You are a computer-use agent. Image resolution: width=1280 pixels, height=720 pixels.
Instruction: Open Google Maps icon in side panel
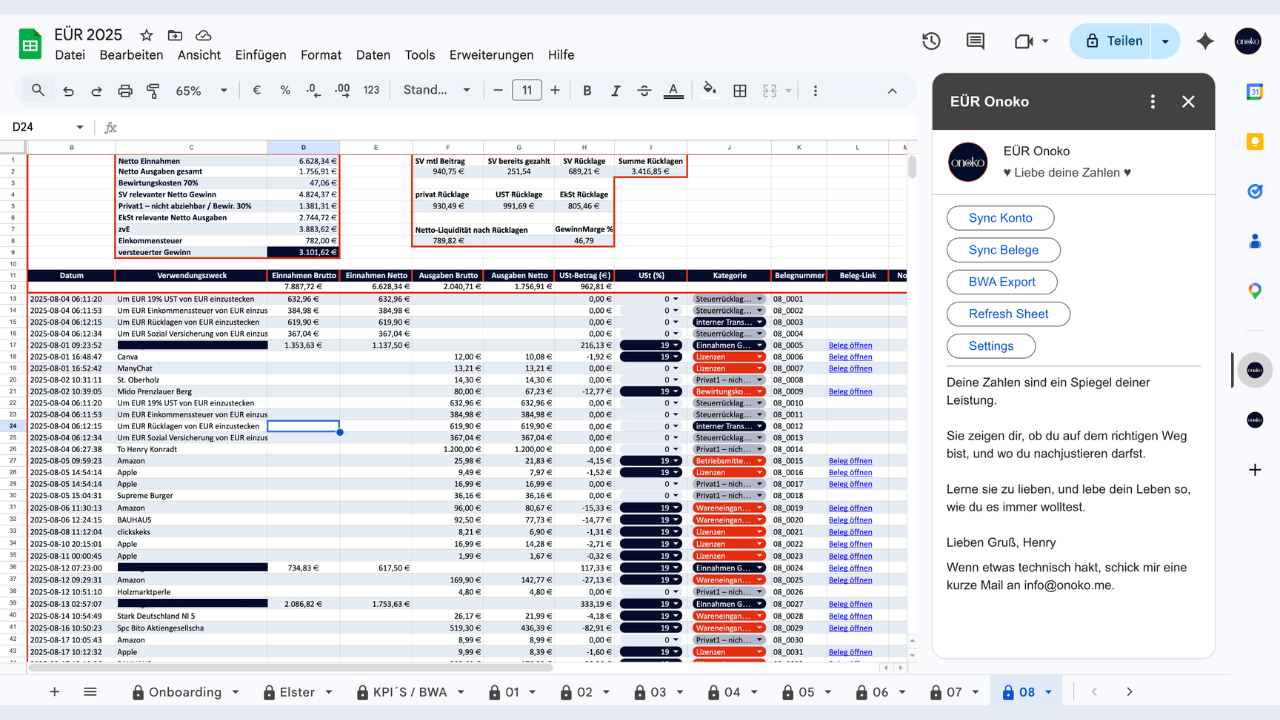pyautogui.click(x=1255, y=291)
